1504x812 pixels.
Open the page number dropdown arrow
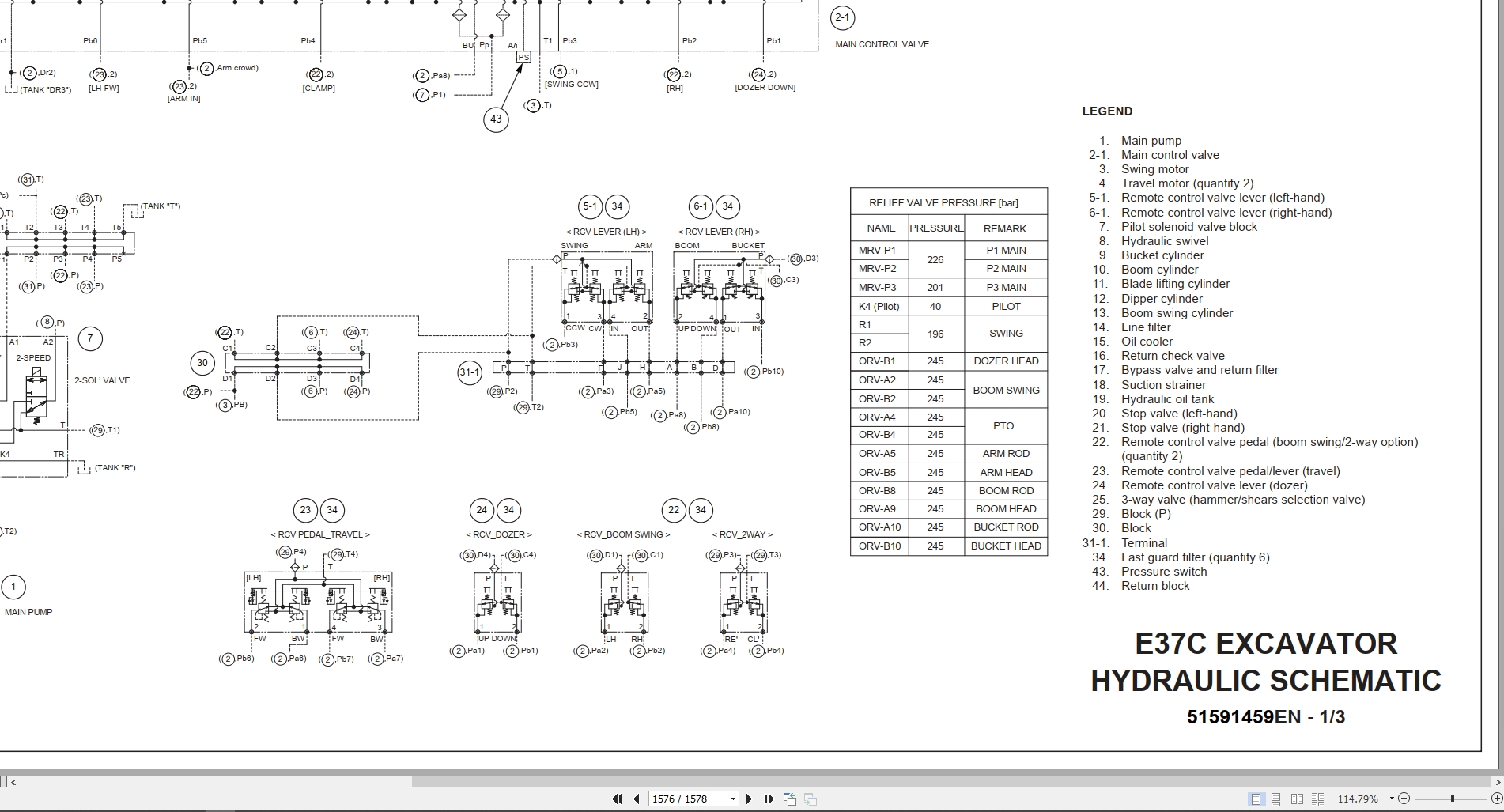733,799
